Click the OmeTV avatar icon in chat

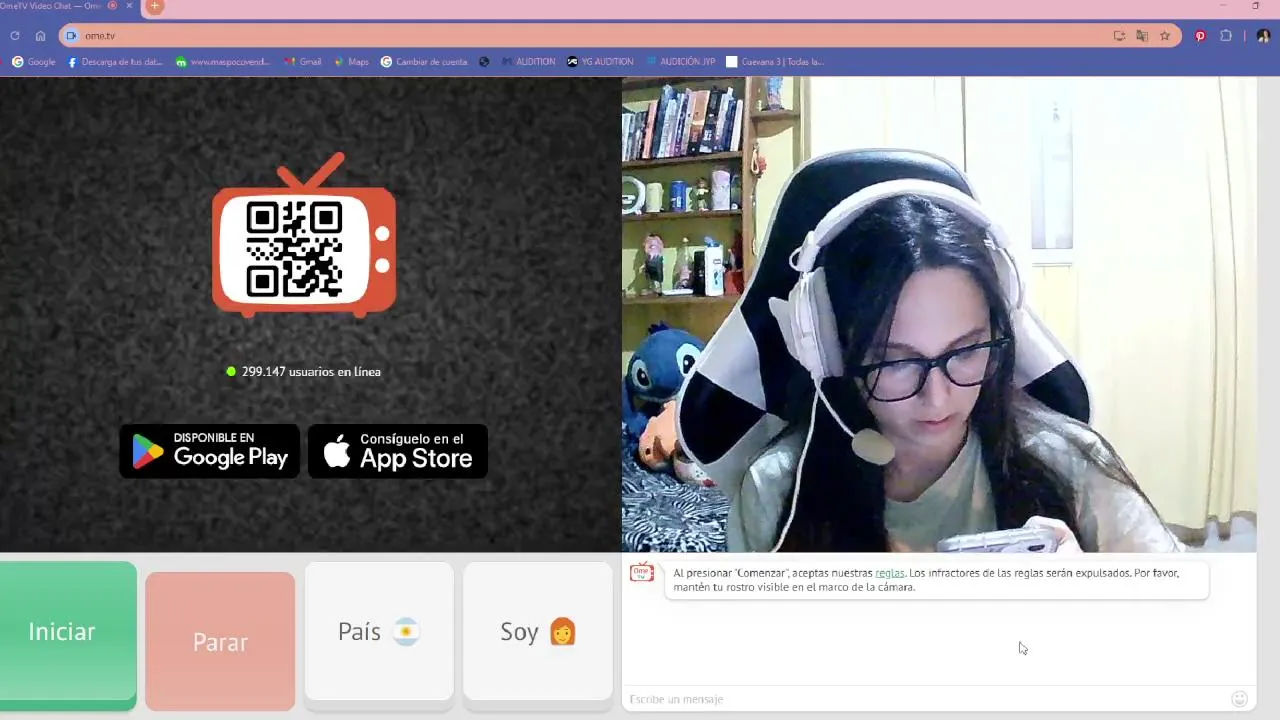coord(642,573)
